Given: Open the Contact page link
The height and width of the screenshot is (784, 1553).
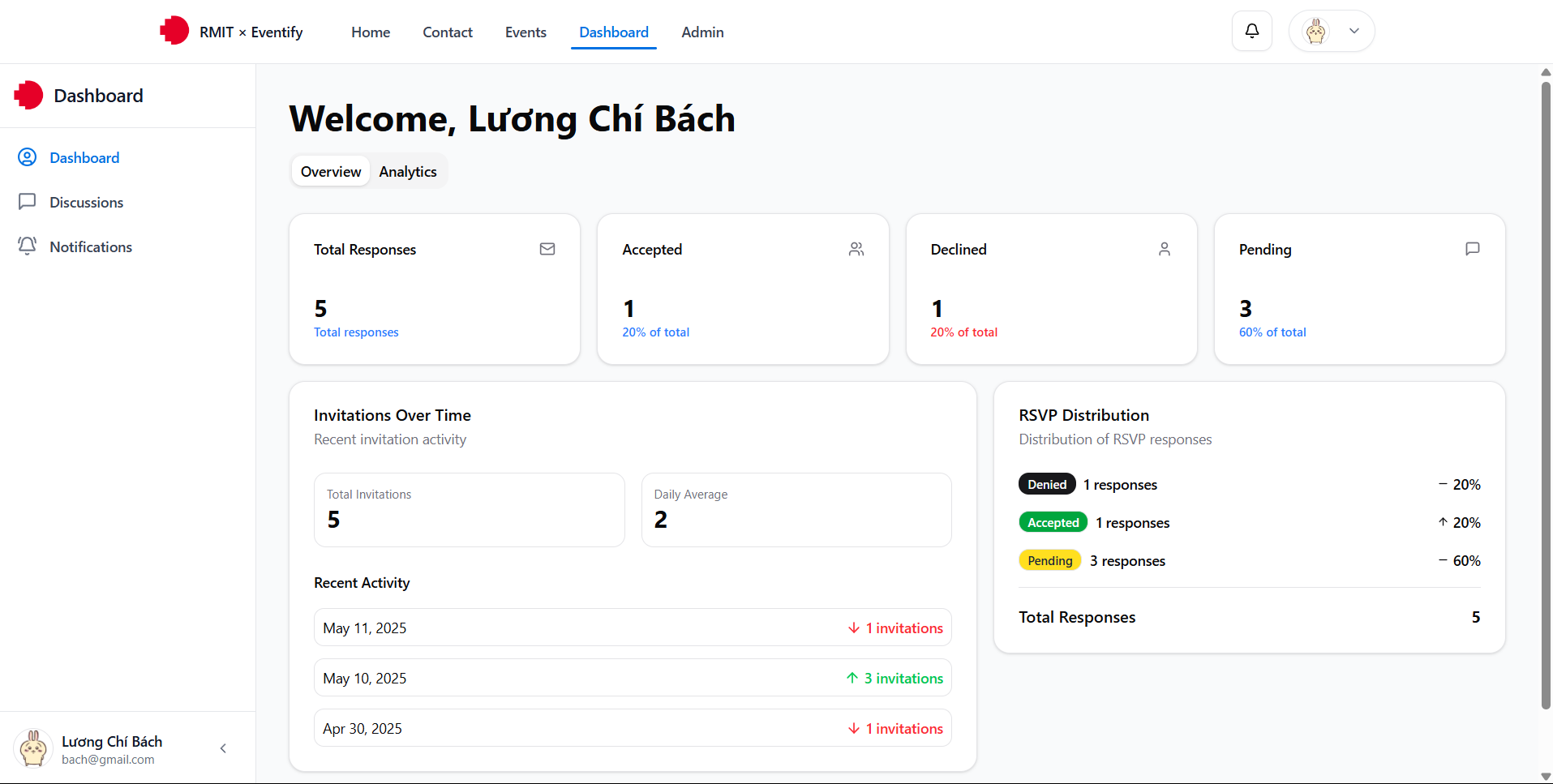Looking at the screenshot, I should point(447,32).
